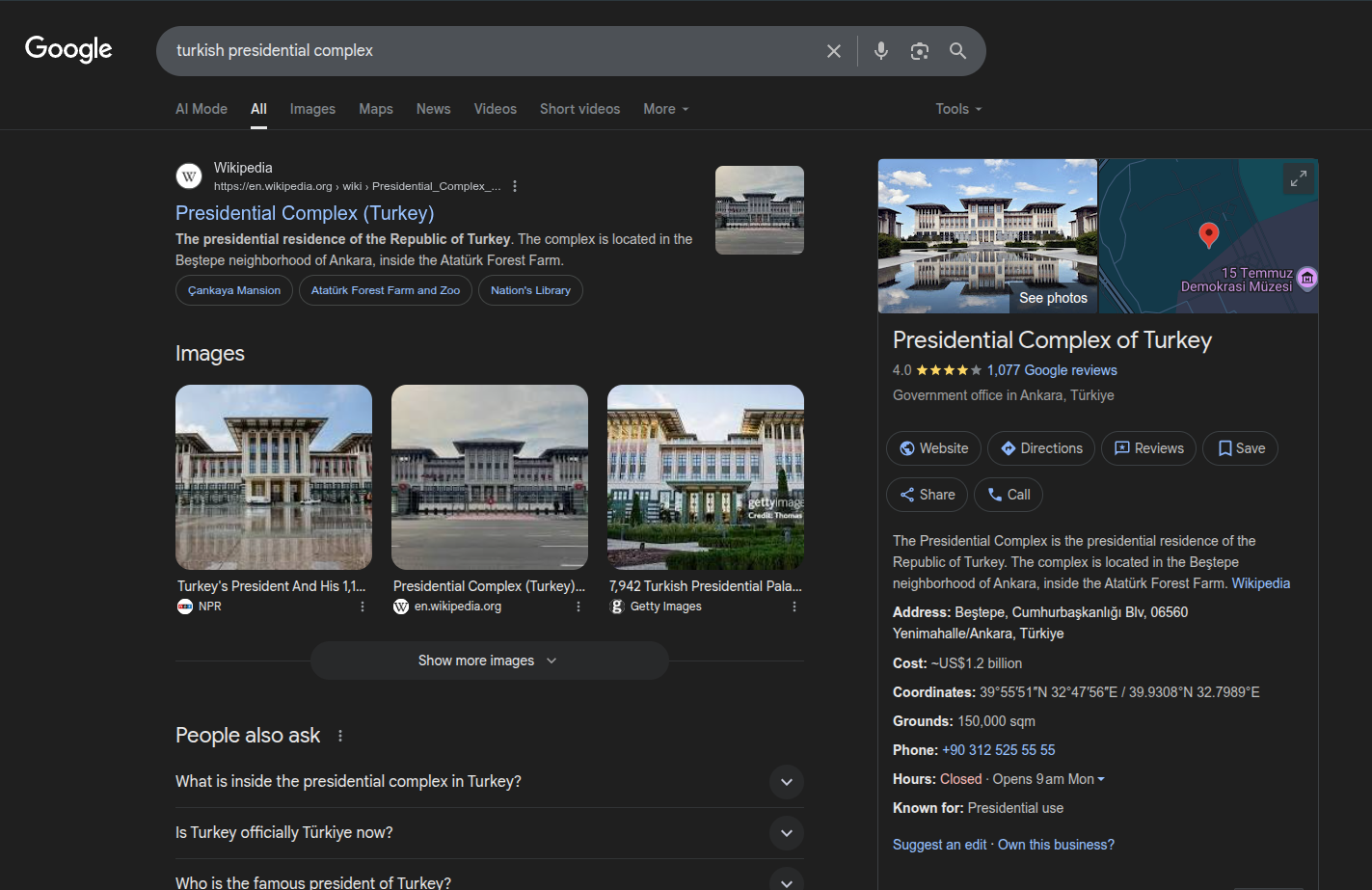Image resolution: width=1372 pixels, height=890 pixels.
Task: Open the Getty Images thumbnail
Action: (x=706, y=477)
